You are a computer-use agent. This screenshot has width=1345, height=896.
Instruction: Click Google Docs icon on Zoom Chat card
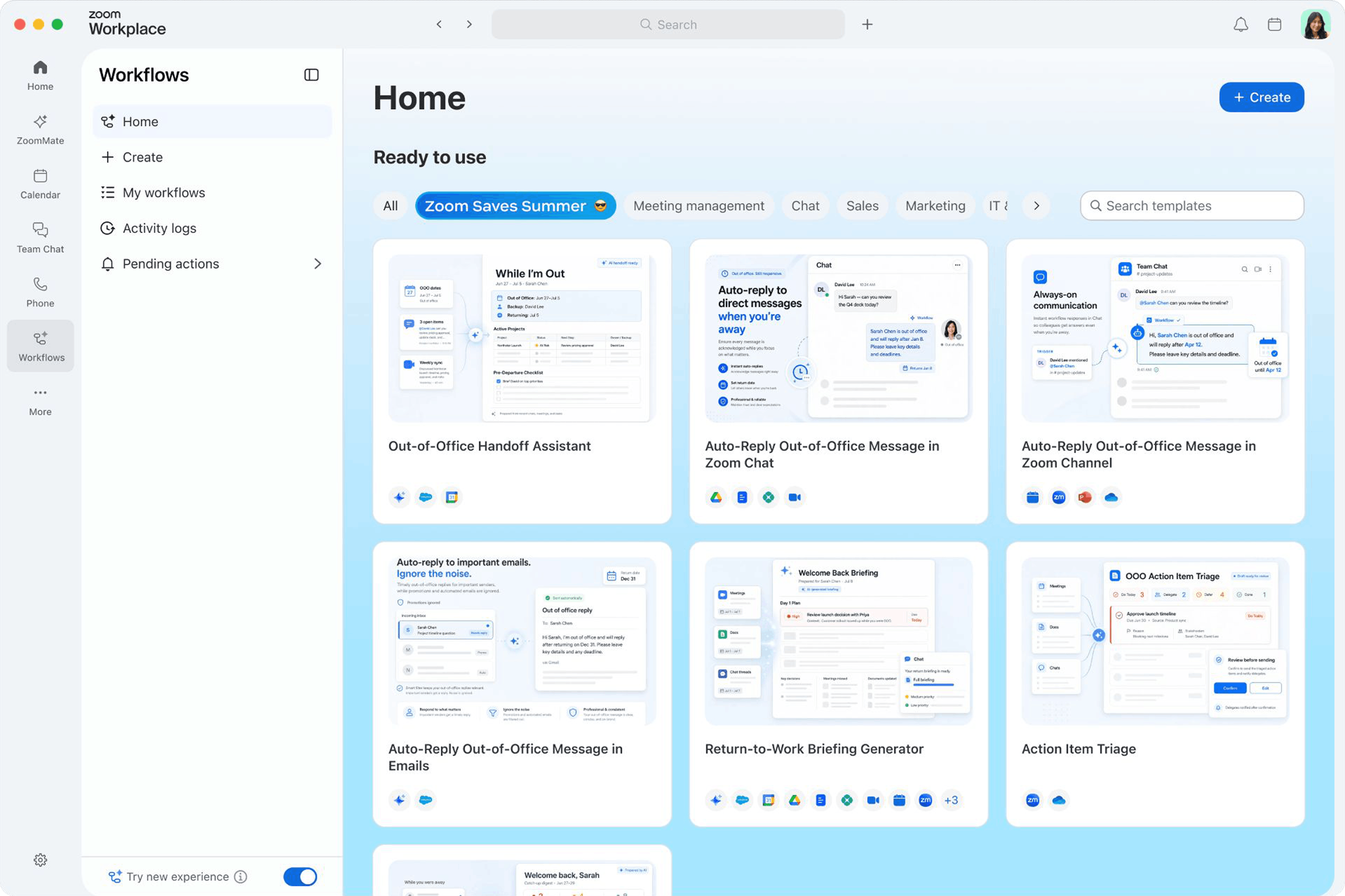pos(742,497)
